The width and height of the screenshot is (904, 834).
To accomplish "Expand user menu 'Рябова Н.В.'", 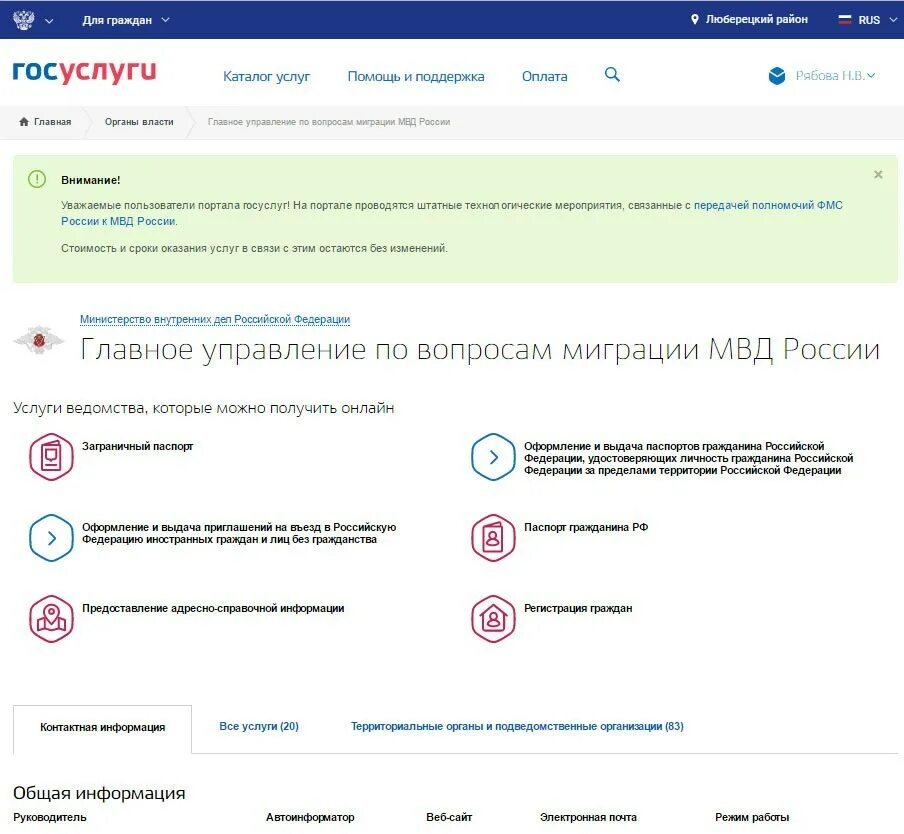I will pyautogui.click(x=835, y=76).
